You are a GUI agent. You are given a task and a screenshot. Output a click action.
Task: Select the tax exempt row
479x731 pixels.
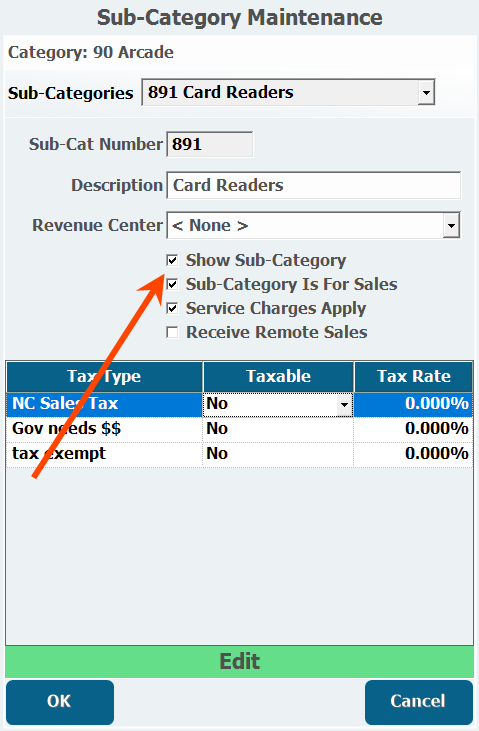point(239,454)
